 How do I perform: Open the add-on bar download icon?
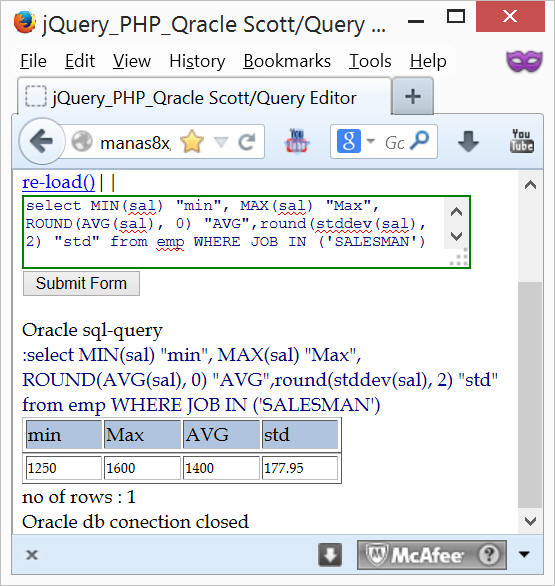pos(330,555)
